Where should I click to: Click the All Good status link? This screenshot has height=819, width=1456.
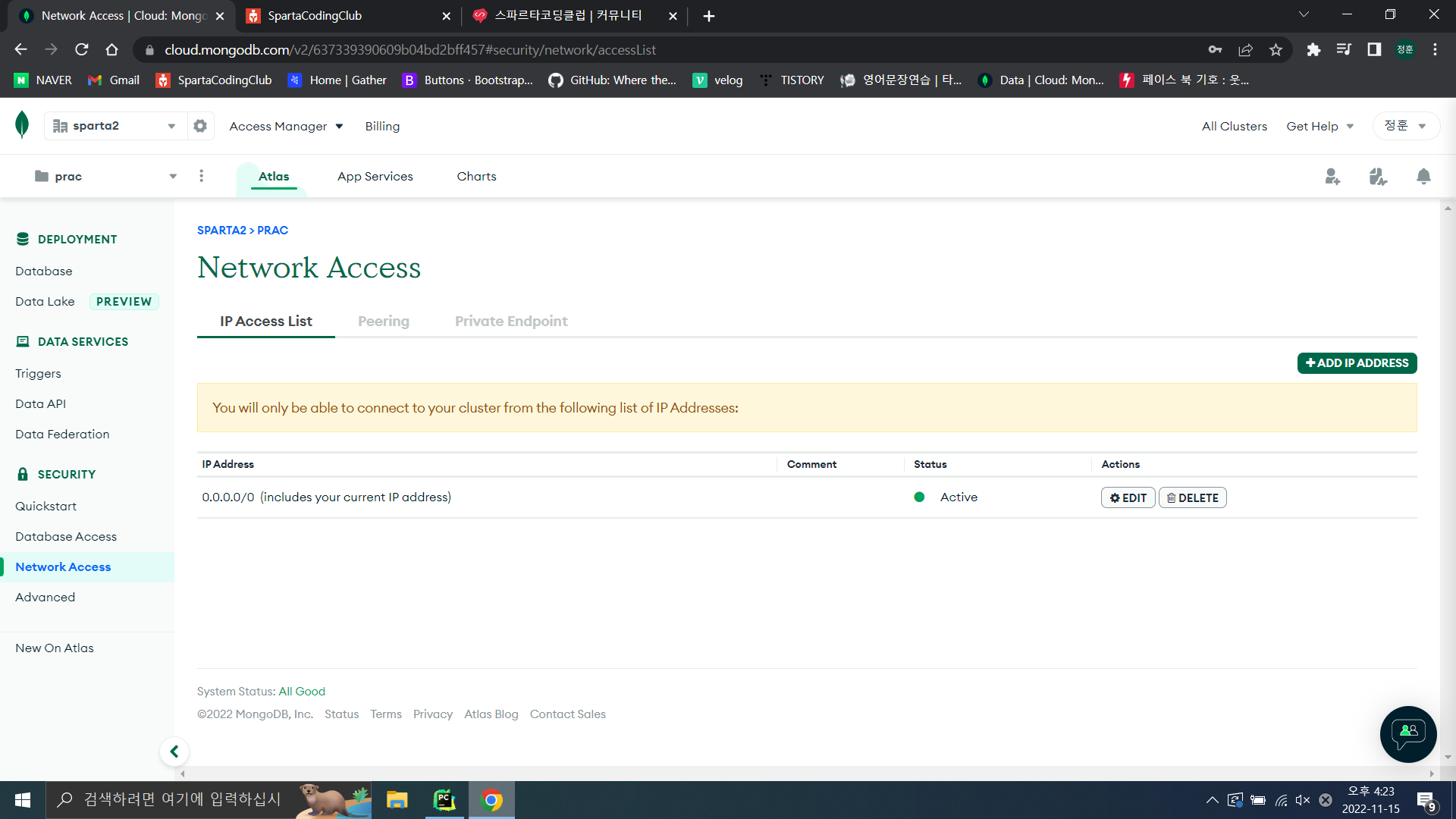coord(302,692)
